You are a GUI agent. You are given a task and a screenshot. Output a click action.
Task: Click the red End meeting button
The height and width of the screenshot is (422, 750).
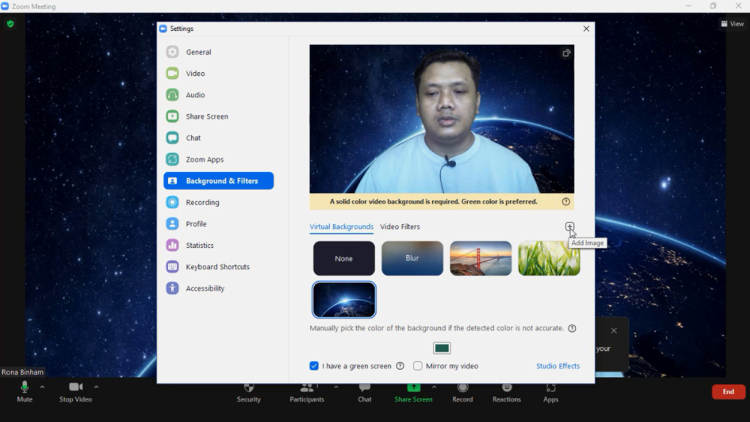pos(728,391)
